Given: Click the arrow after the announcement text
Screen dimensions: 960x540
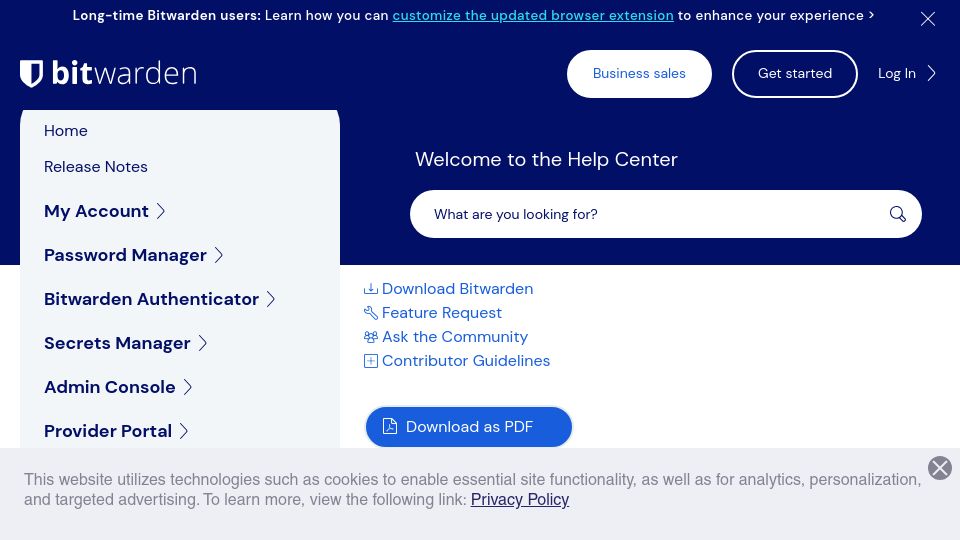Looking at the screenshot, I should (x=871, y=15).
